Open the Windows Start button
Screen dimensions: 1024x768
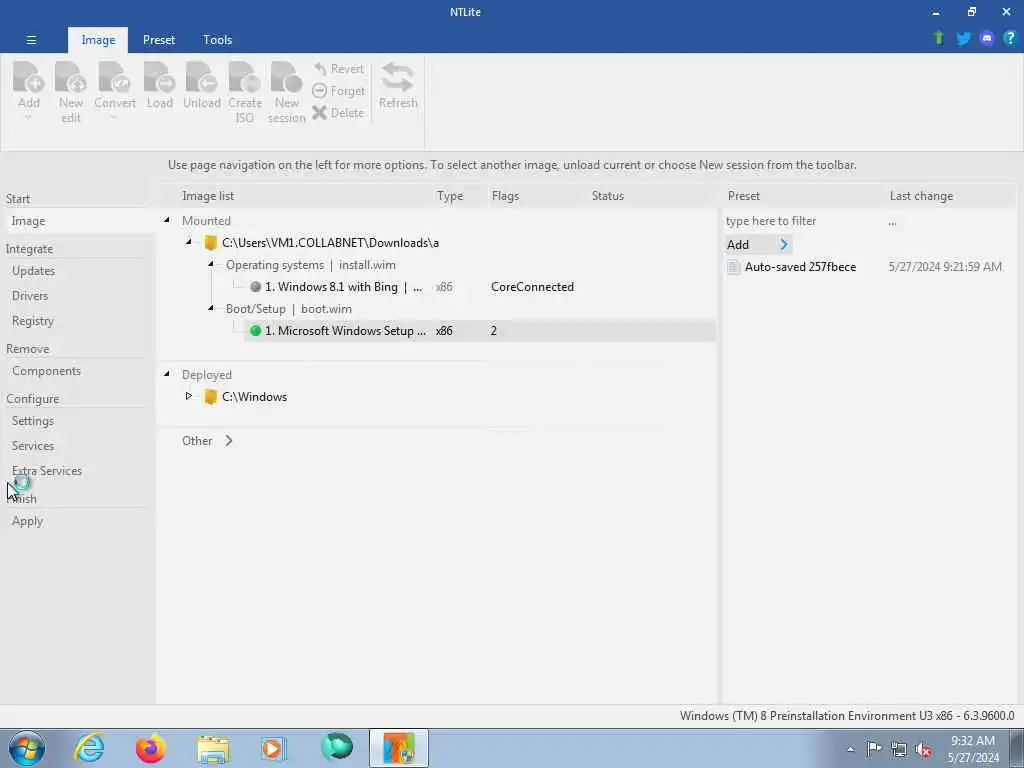(x=27, y=748)
